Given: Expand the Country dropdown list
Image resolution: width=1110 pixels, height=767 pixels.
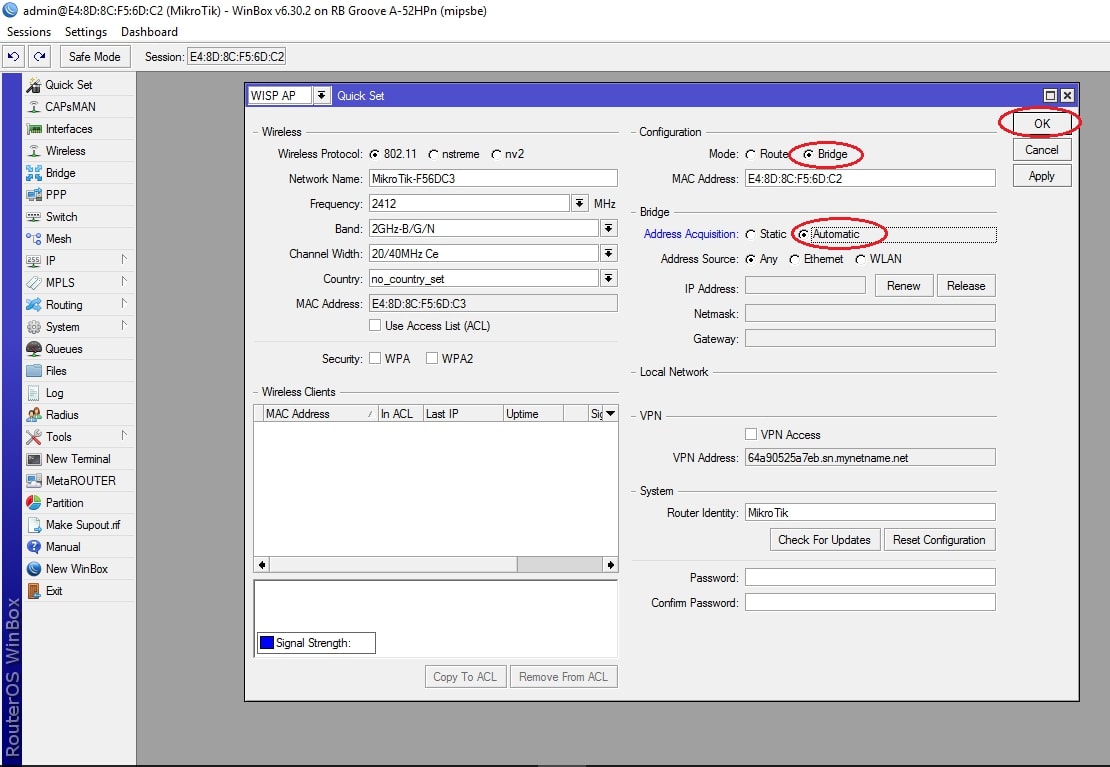Looking at the screenshot, I should coord(608,278).
